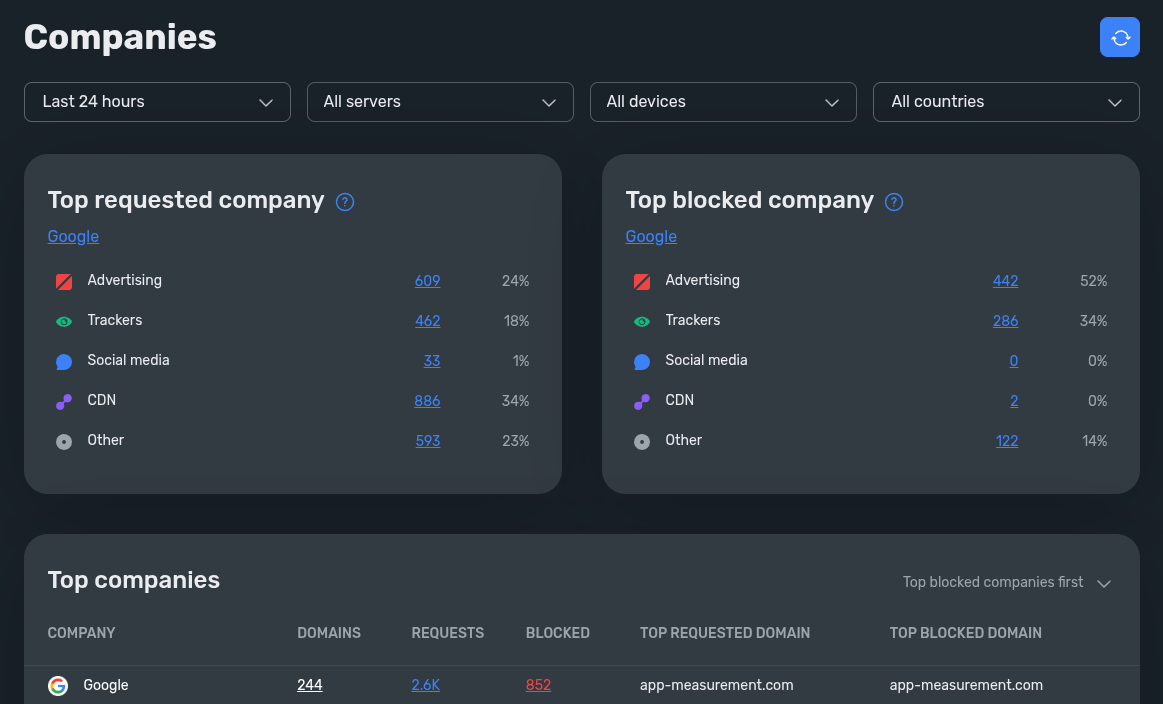
Task: Click REQUESTS column header
Action: click(447, 633)
